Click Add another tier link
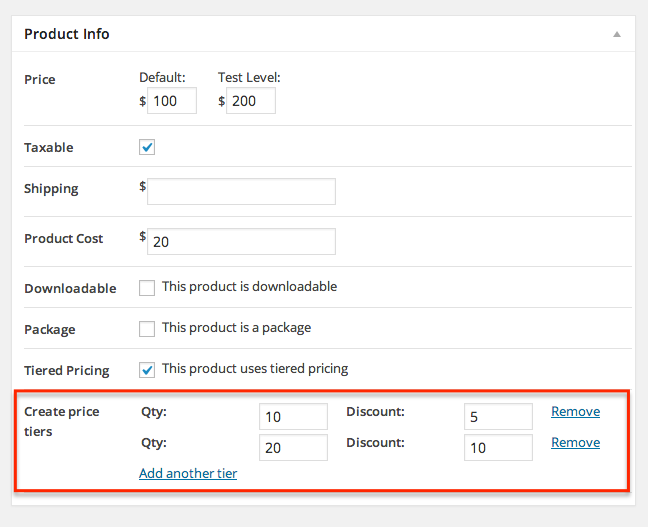Screen dimensions: 648x527 click(x=188, y=473)
